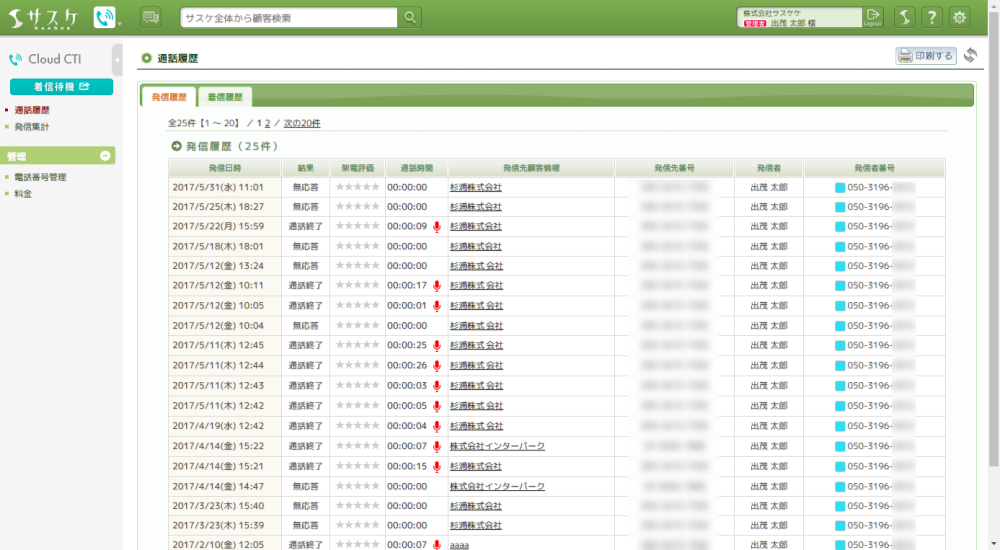Click the Logout icon
The width and height of the screenshot is (1000, 550).
pyautogui.click(x=873, y=17)
